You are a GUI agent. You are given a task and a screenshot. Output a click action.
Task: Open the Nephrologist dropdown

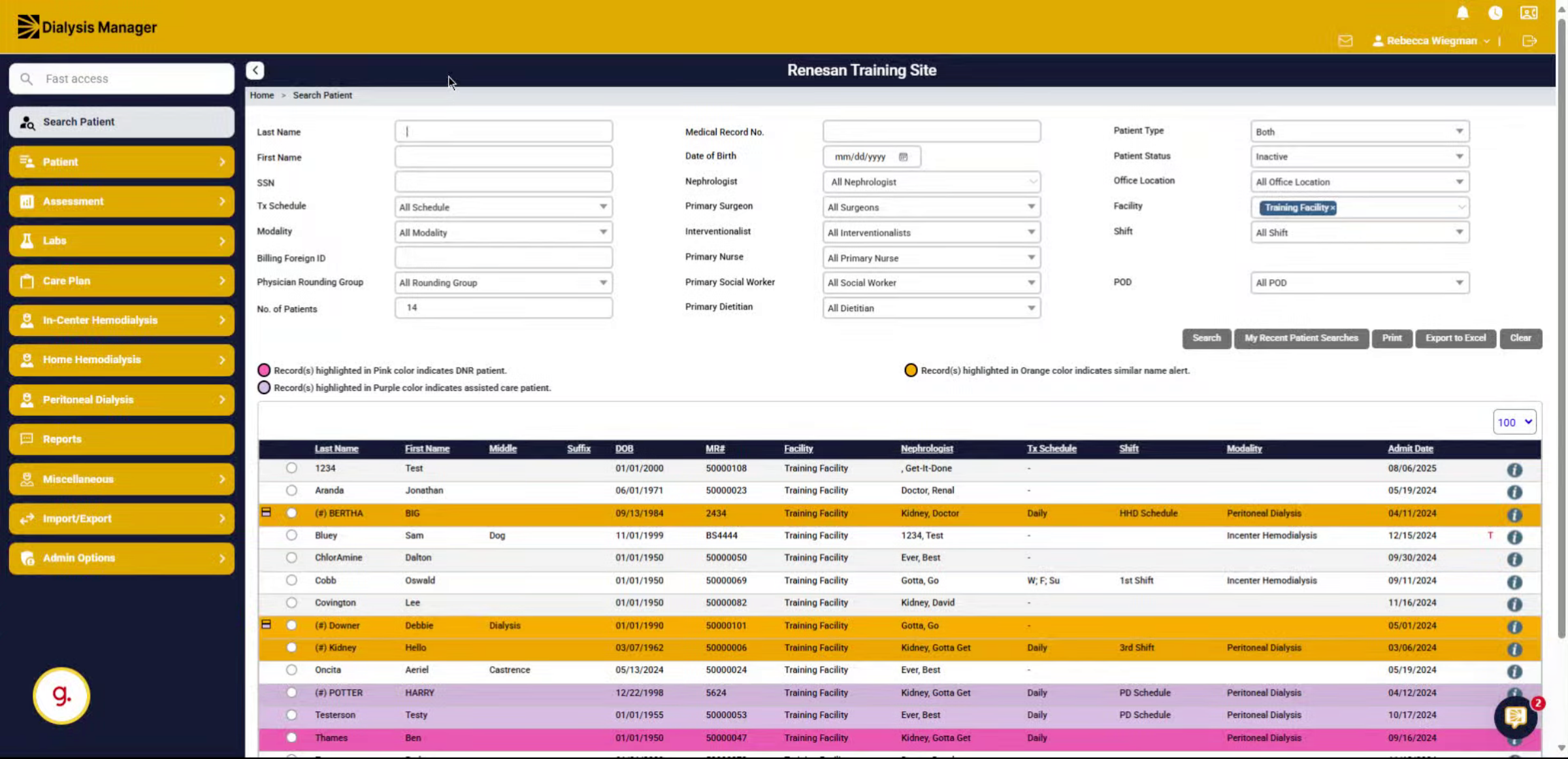(931, 182)
